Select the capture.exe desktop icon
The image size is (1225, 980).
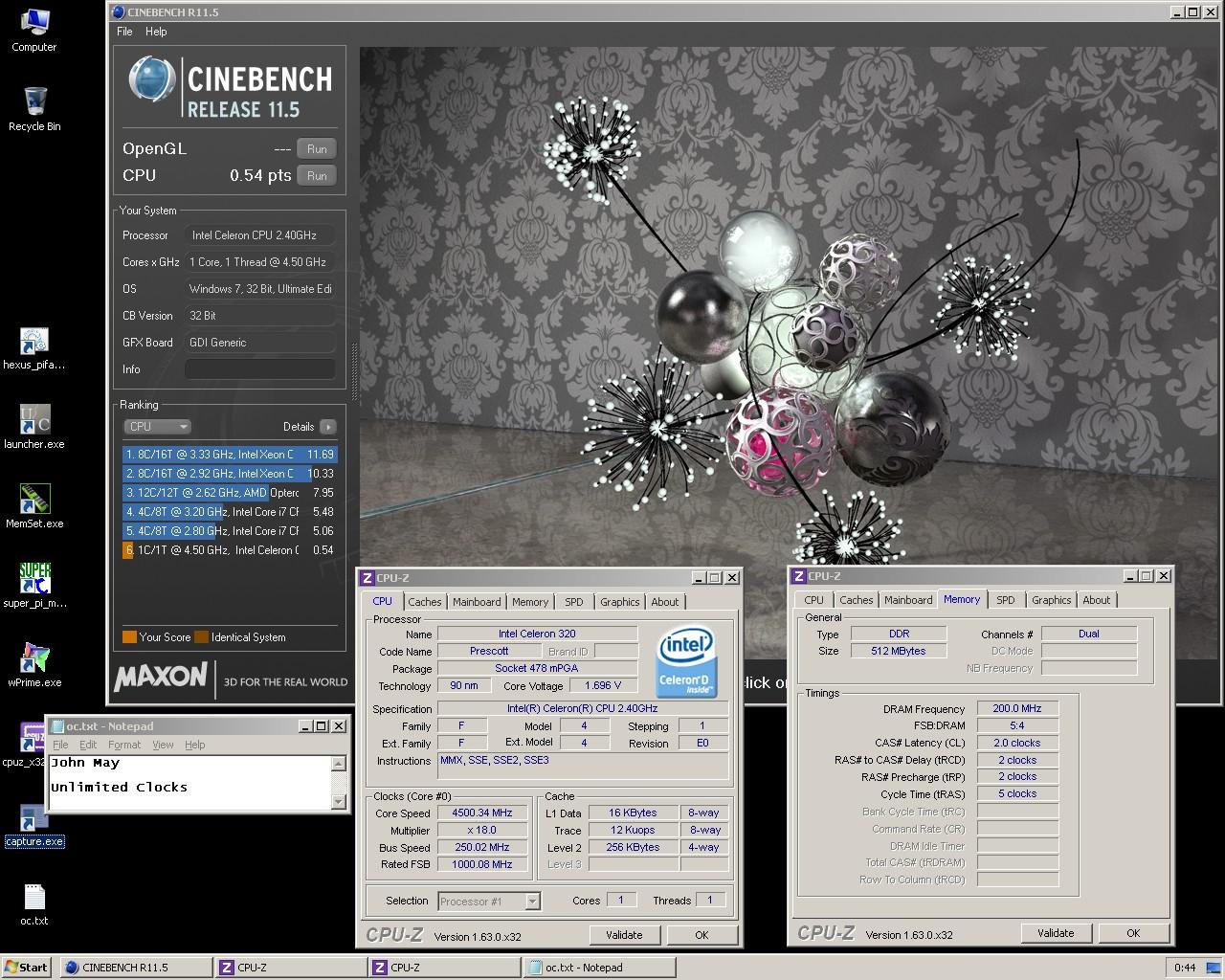(x=34, y=827)
